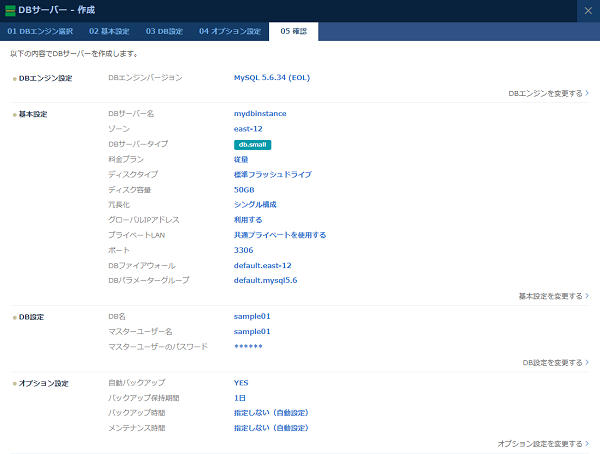Screen dimensions: 600x454
Task: Open the 02 基本設定 tab
Action: point(109,31)
